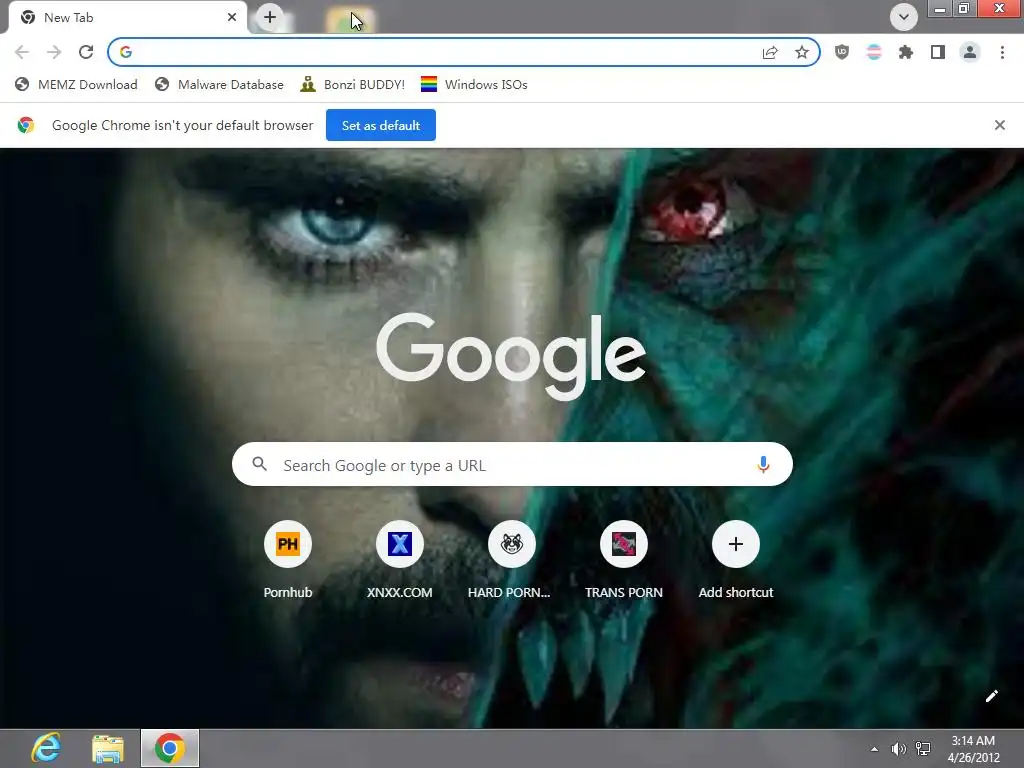The image size is (1024, 768).
Task: Click the Set as default button
Action: pyautogui.click(x=381, y=125)
